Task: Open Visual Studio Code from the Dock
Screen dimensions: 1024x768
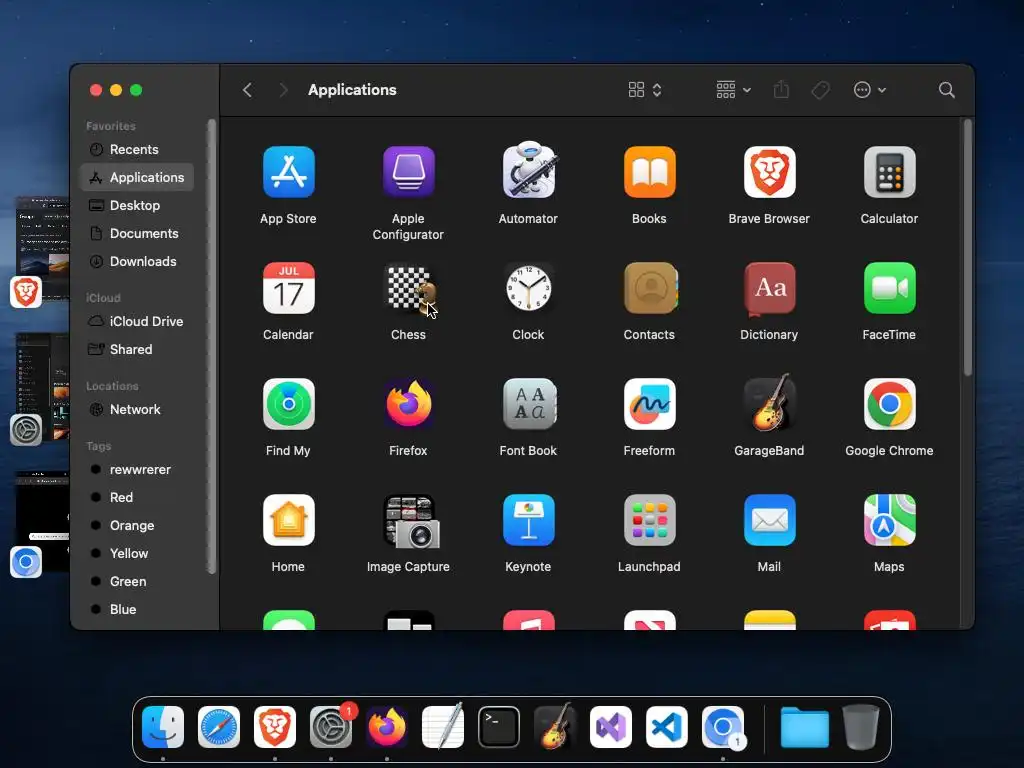Action: 667,727
